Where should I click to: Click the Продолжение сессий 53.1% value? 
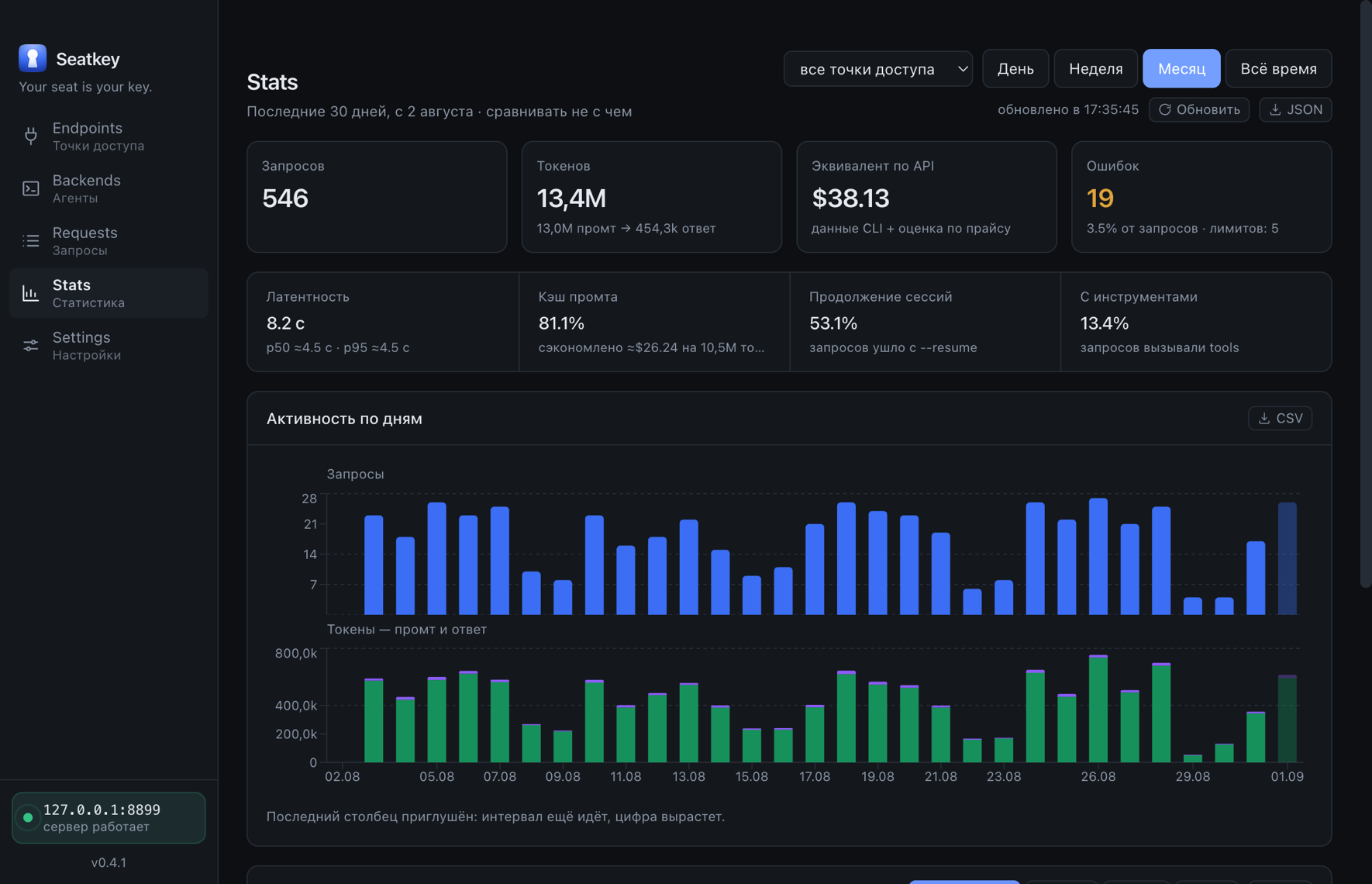[x=833, y=323]
